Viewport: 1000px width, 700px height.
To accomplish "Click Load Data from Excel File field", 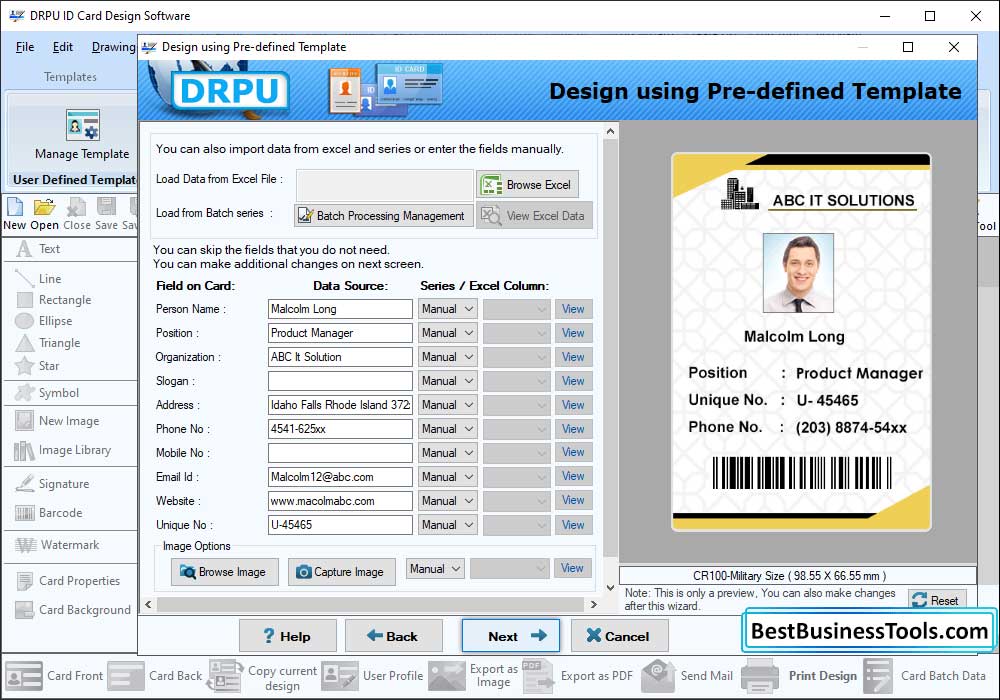I will pyautogui.click(x=385, y=185).
